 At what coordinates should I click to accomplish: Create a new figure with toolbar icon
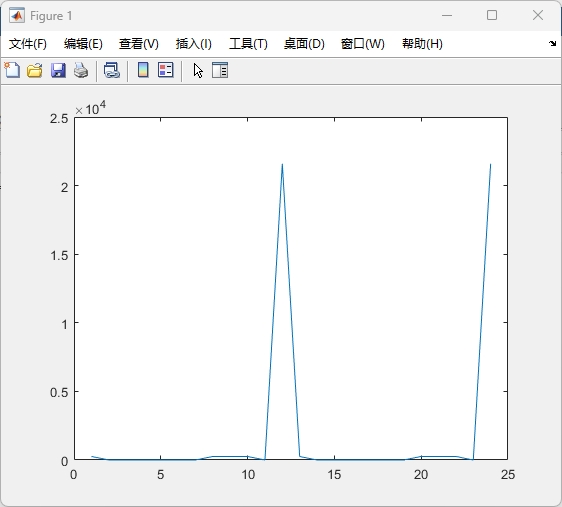[12, 70]
